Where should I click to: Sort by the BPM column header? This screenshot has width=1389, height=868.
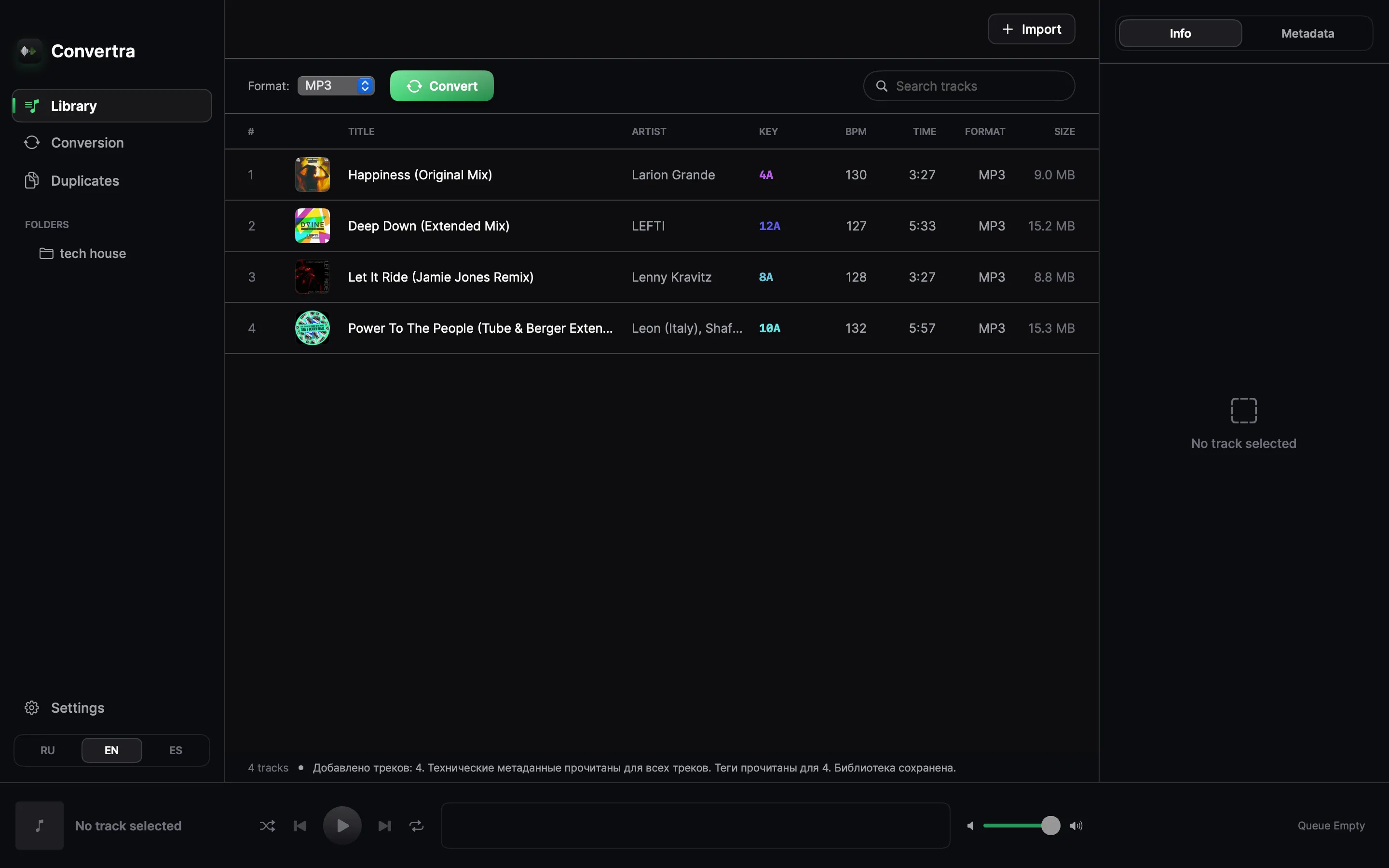point(855,132)
